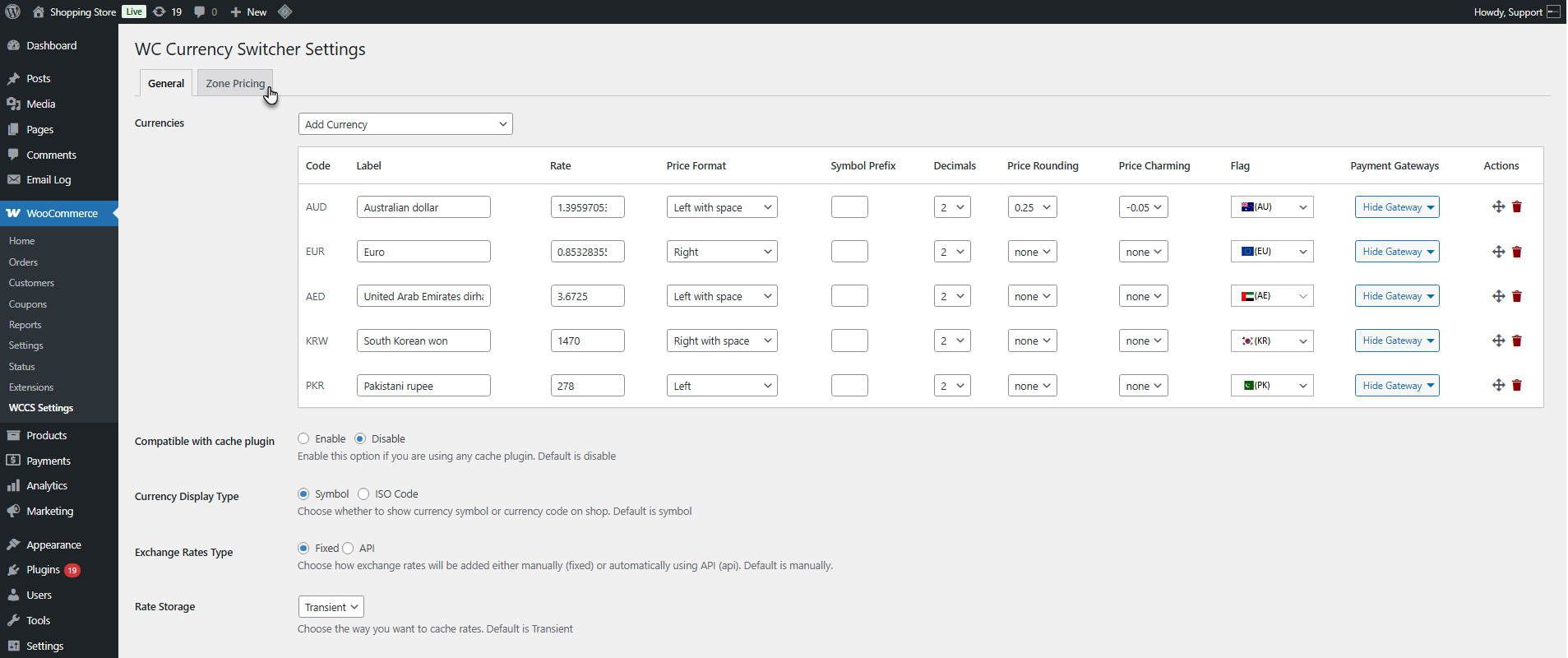Click the diamond icon in admin bar
This screenshot has width=1568, height=658.
pyautogui.click(x=284, y=12)
